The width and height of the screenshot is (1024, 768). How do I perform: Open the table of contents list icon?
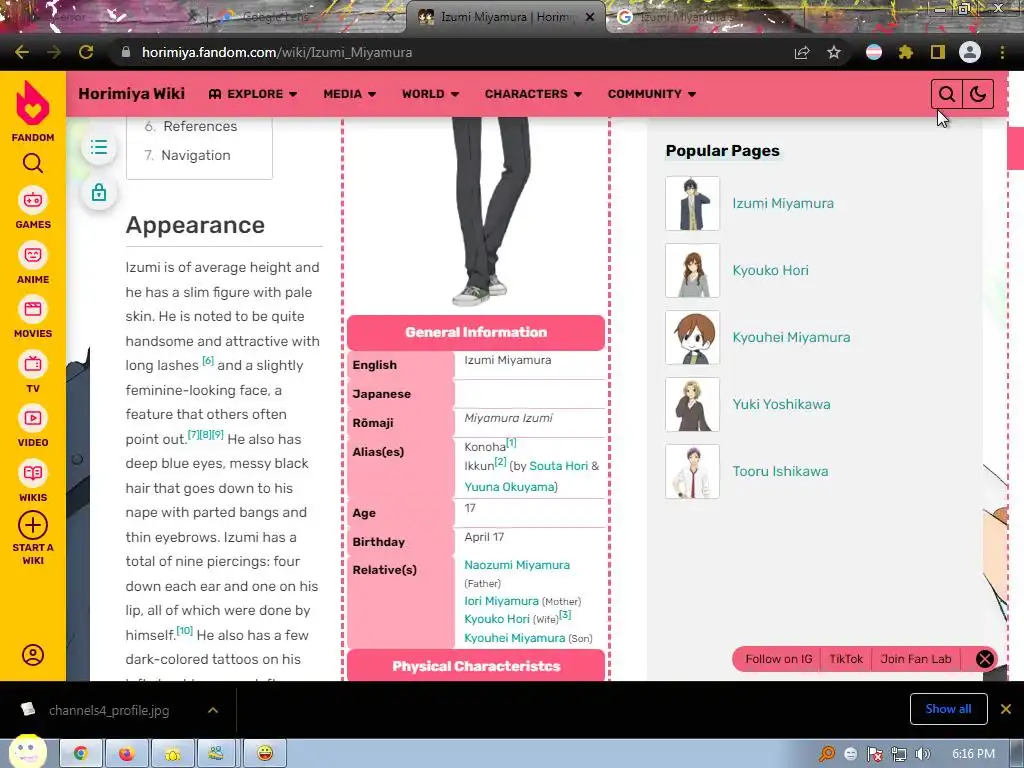[99, 147]
